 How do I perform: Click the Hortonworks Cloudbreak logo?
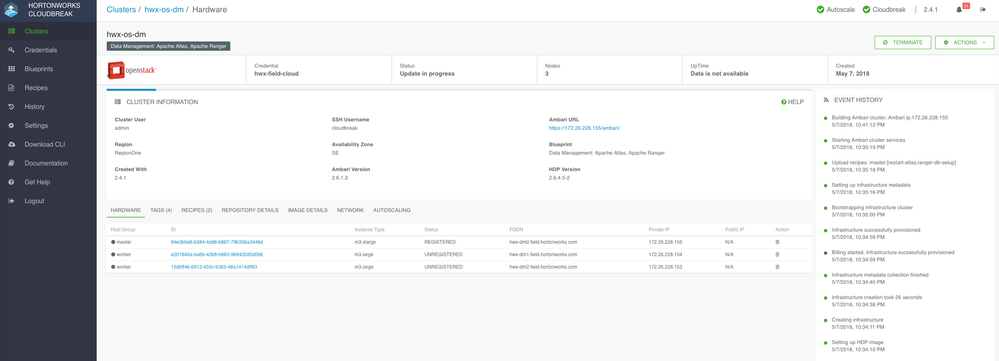point(11,10)
